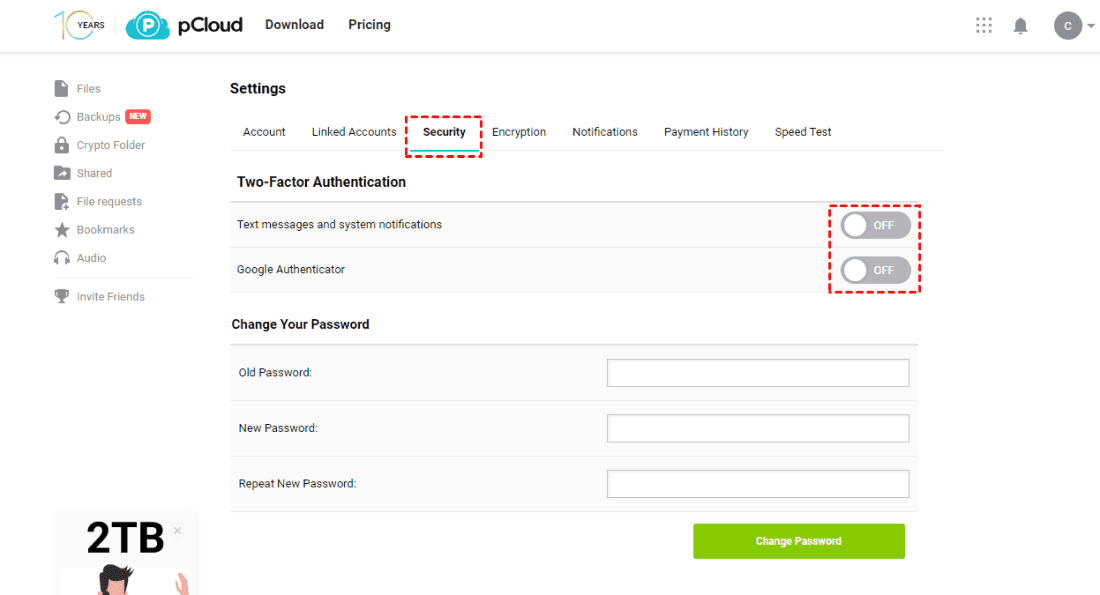Click the Old Password field
The width and height of the screenshot is (1100, 595).
(757, 373)
